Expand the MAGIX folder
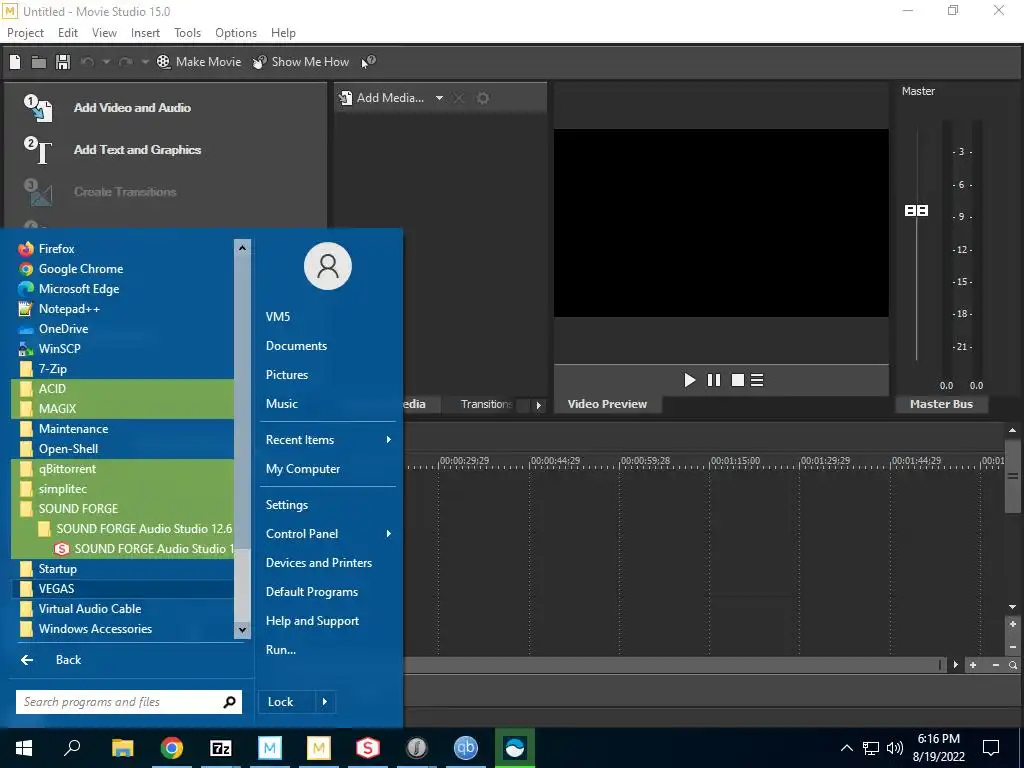1024x768 pixels. coord(123,409)
